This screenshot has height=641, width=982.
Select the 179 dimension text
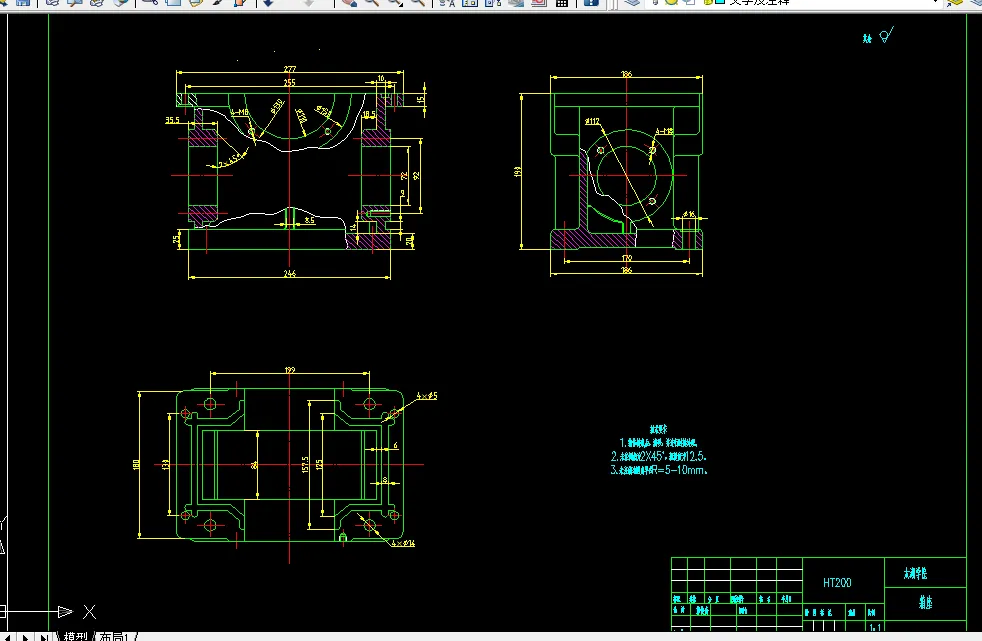point(626,258)
